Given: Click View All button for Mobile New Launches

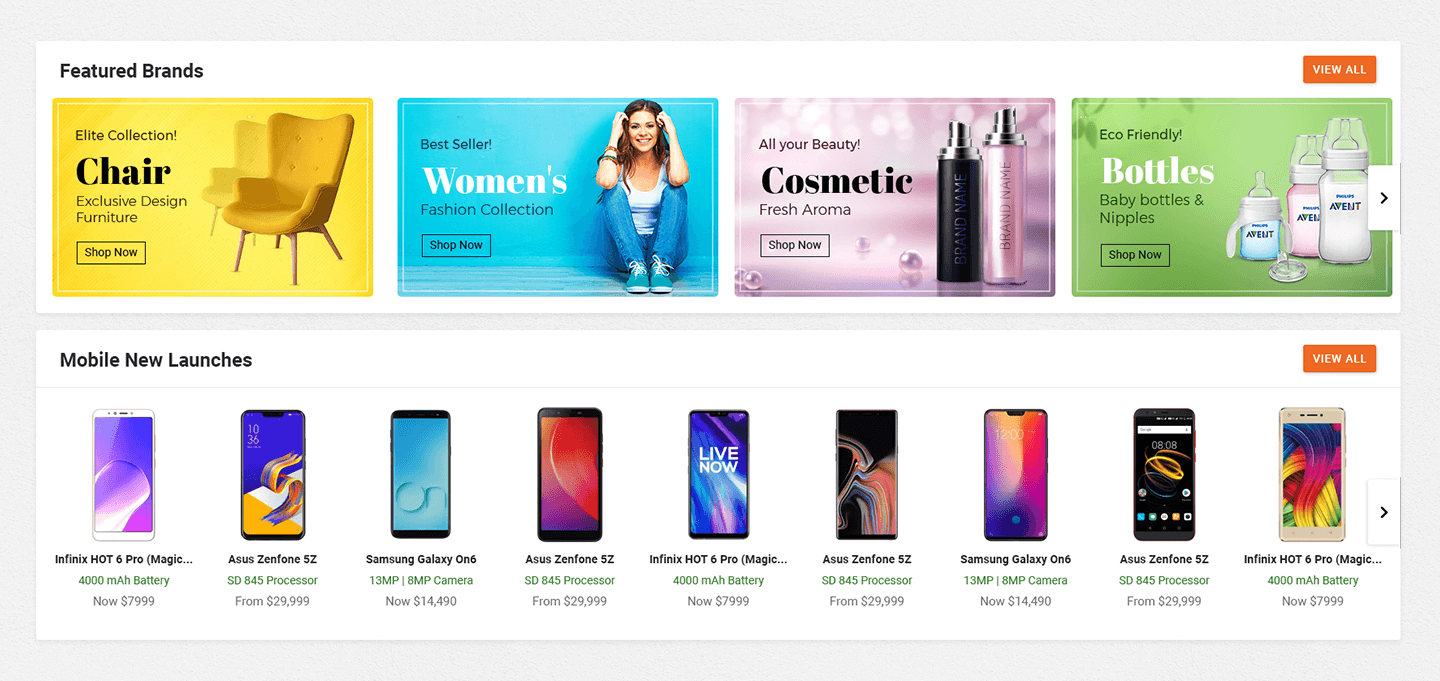Looking at the screenshot, I should tap(1339, 359).
